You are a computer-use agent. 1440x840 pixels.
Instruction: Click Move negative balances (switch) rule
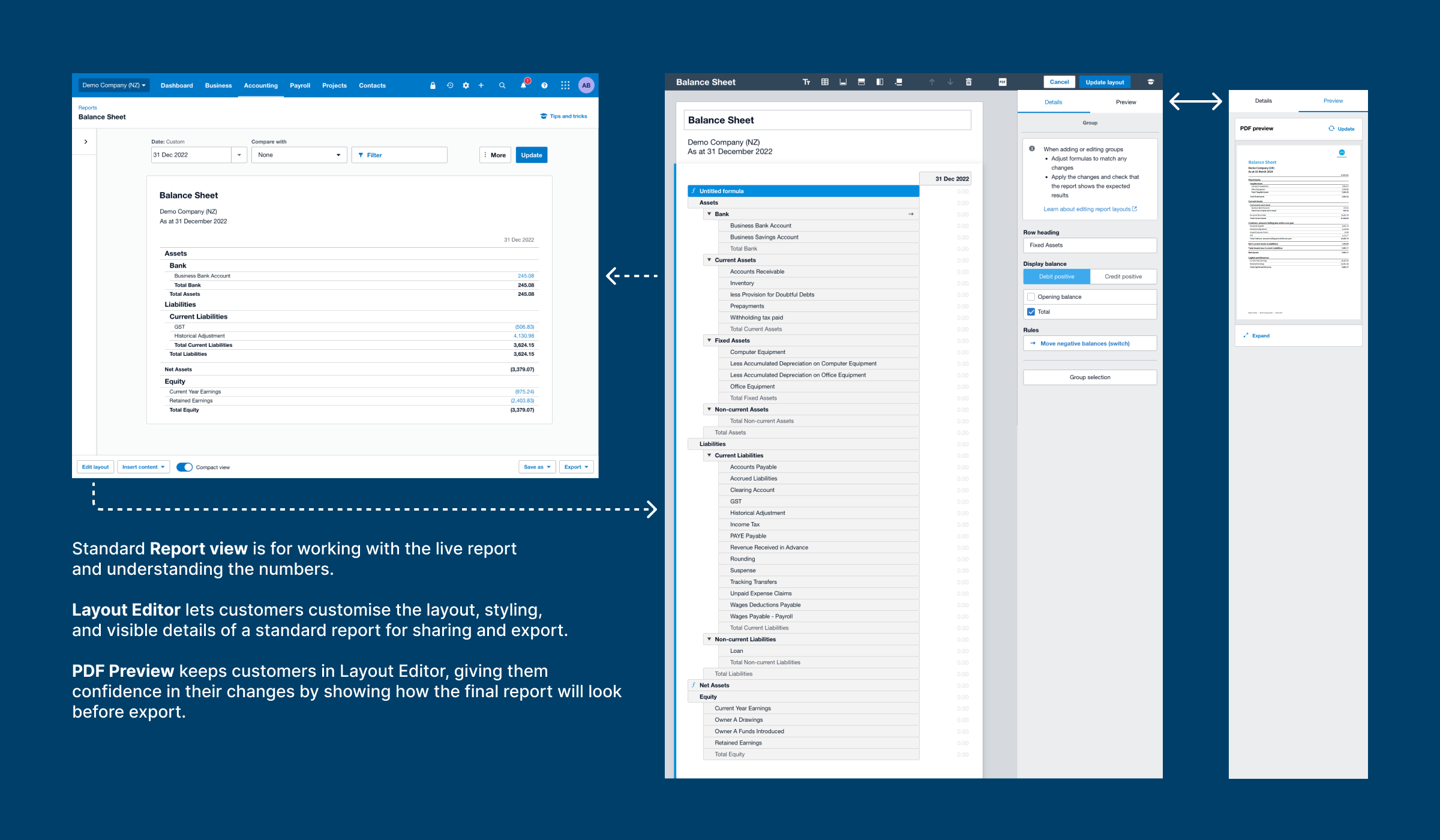tap(1090, 344)
